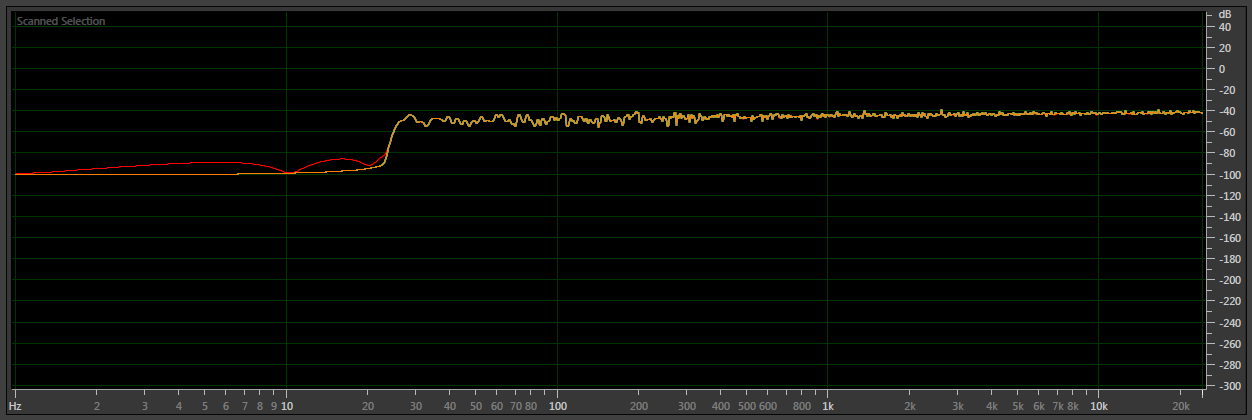Screen dimensions: 1252x420
Task: Click the "5k" tick on frequency axis
Action: (1017, 407)
